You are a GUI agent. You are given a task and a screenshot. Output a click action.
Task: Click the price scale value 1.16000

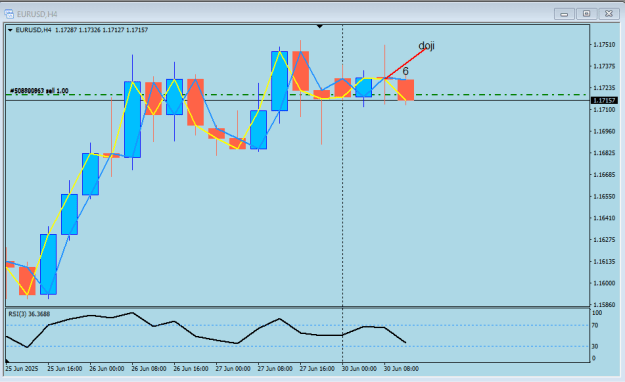tap(604, 283)
